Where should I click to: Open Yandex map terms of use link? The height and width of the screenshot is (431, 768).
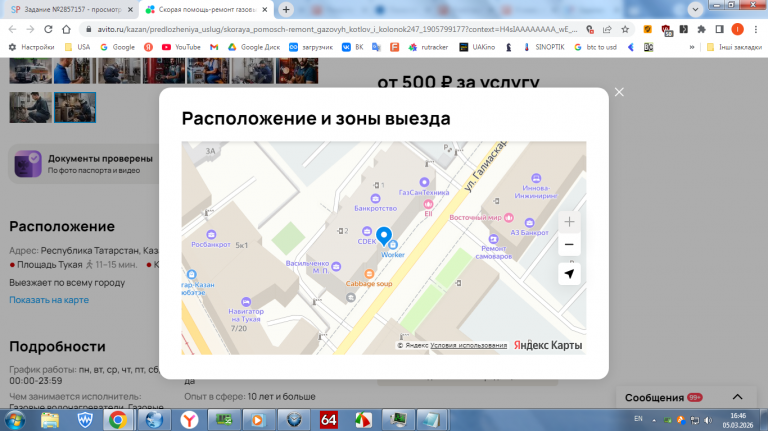469,345
